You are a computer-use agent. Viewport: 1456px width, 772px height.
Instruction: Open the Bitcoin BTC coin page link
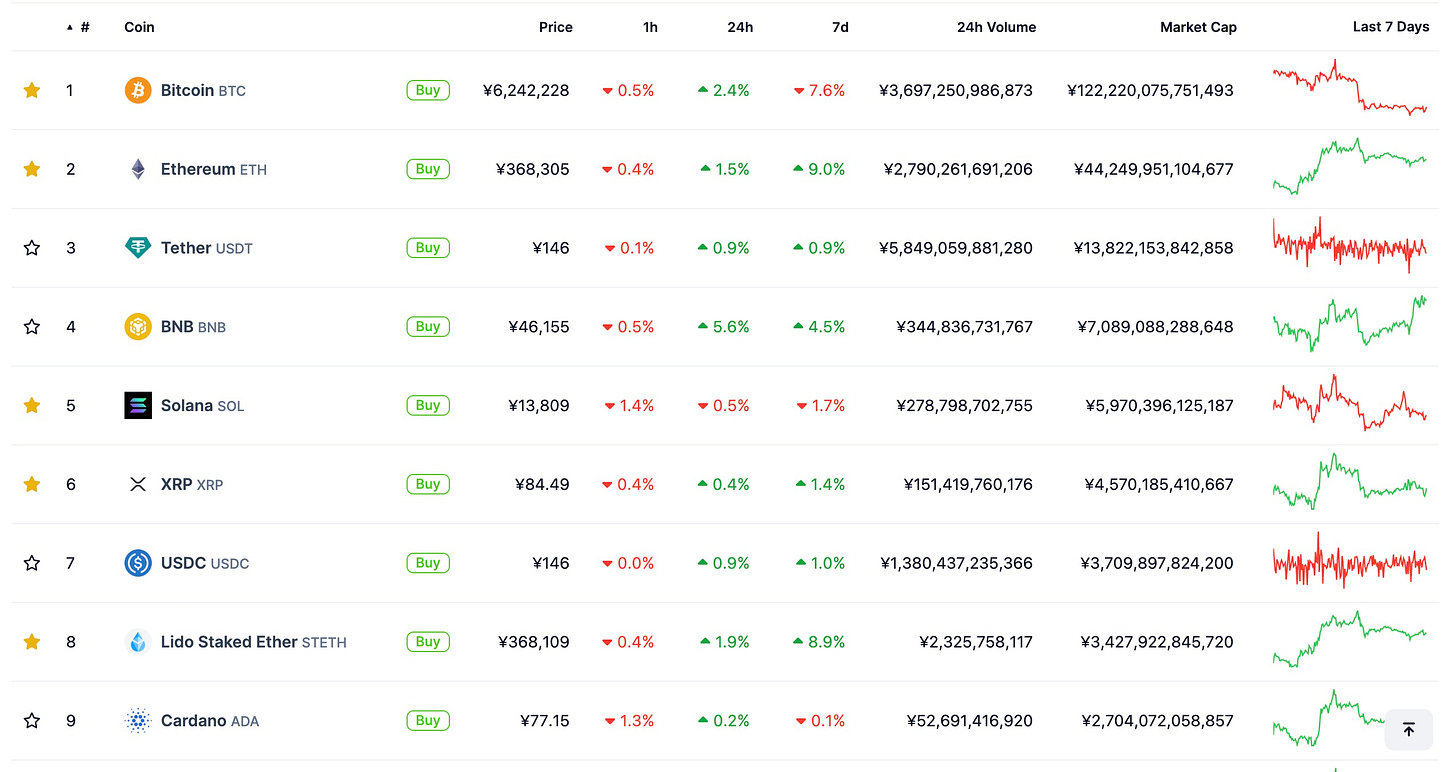pyautogui.click(x=203, y=90)
